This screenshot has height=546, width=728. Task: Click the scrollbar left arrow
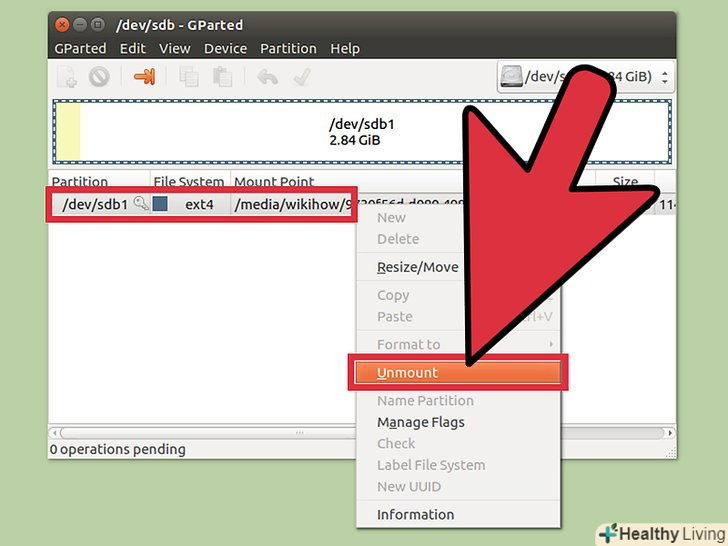click(55, 433)
